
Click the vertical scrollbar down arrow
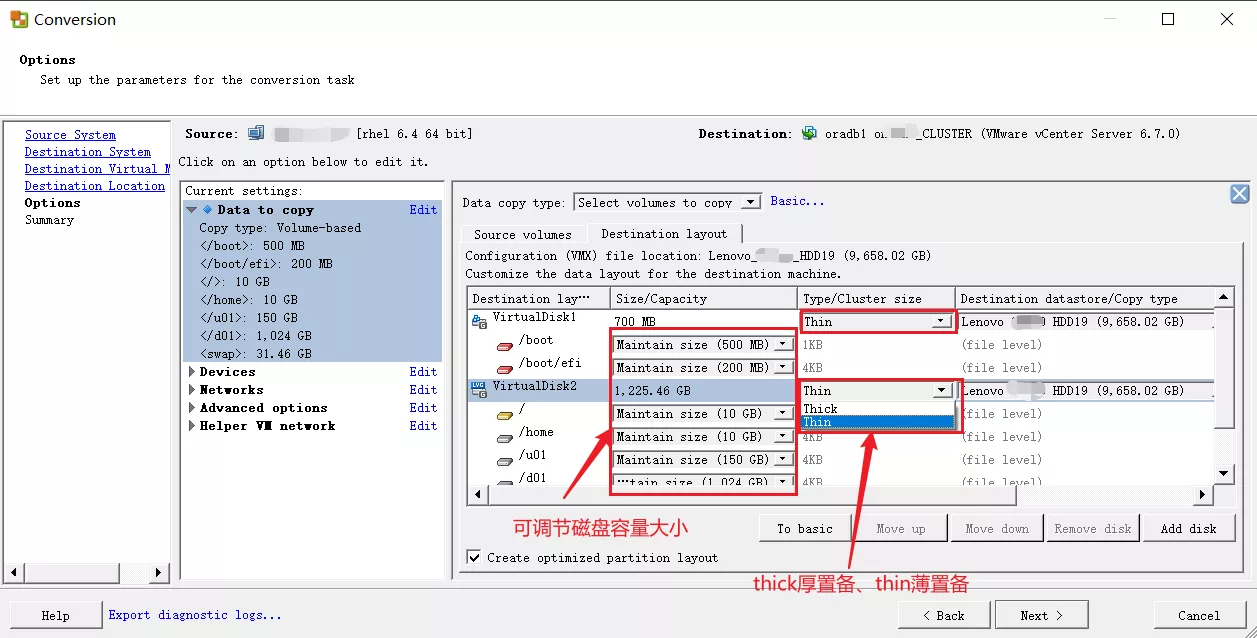tap(1224, 473)
